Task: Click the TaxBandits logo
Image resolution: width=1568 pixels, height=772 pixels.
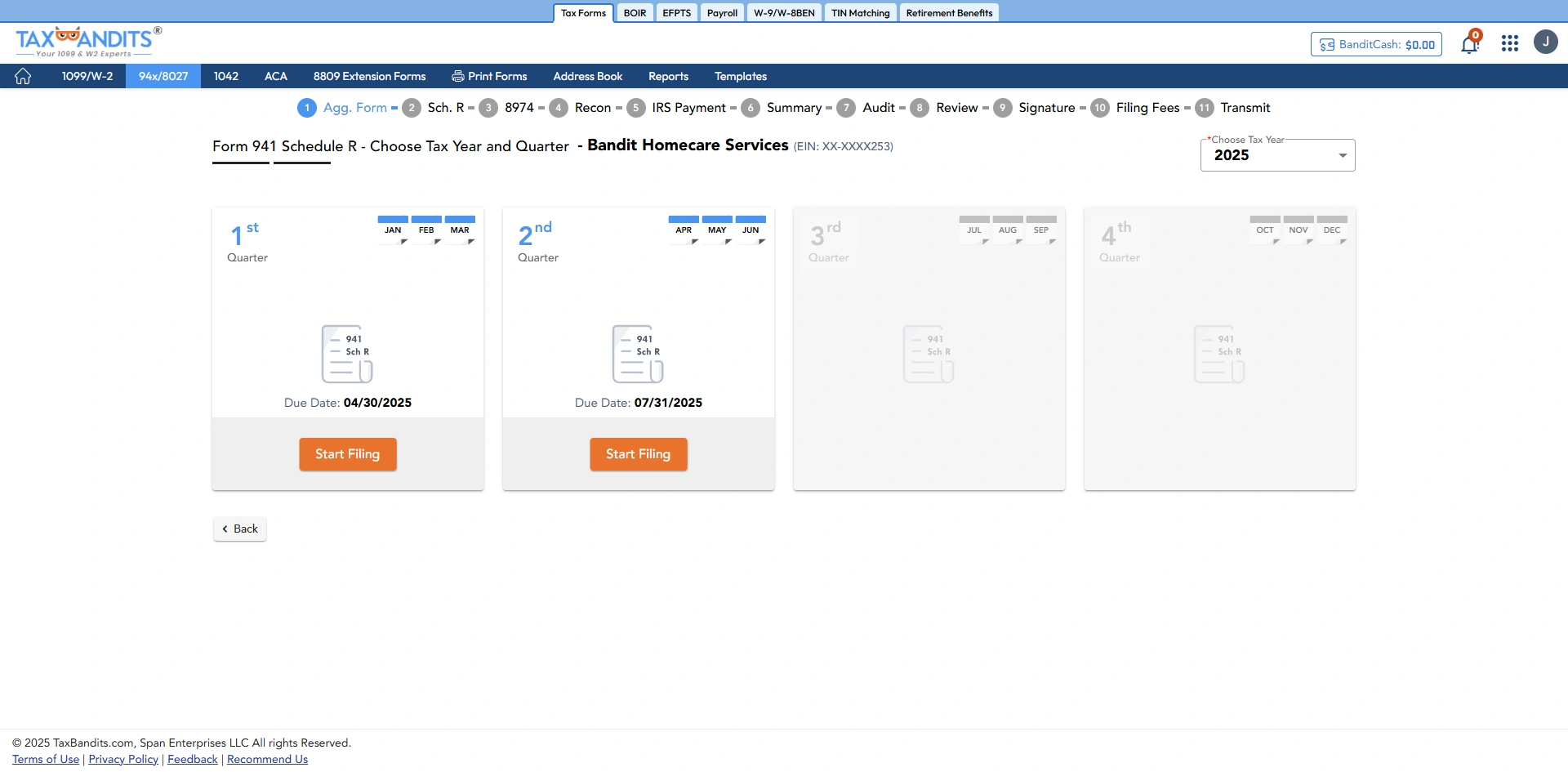Action: click(86, 41)
